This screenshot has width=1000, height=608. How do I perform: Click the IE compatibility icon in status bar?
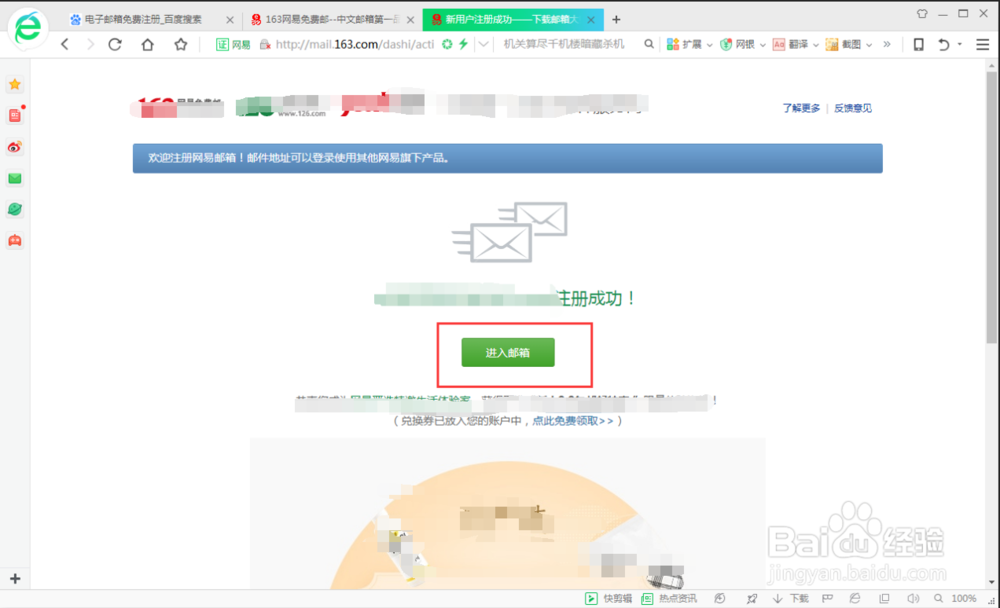855,598
